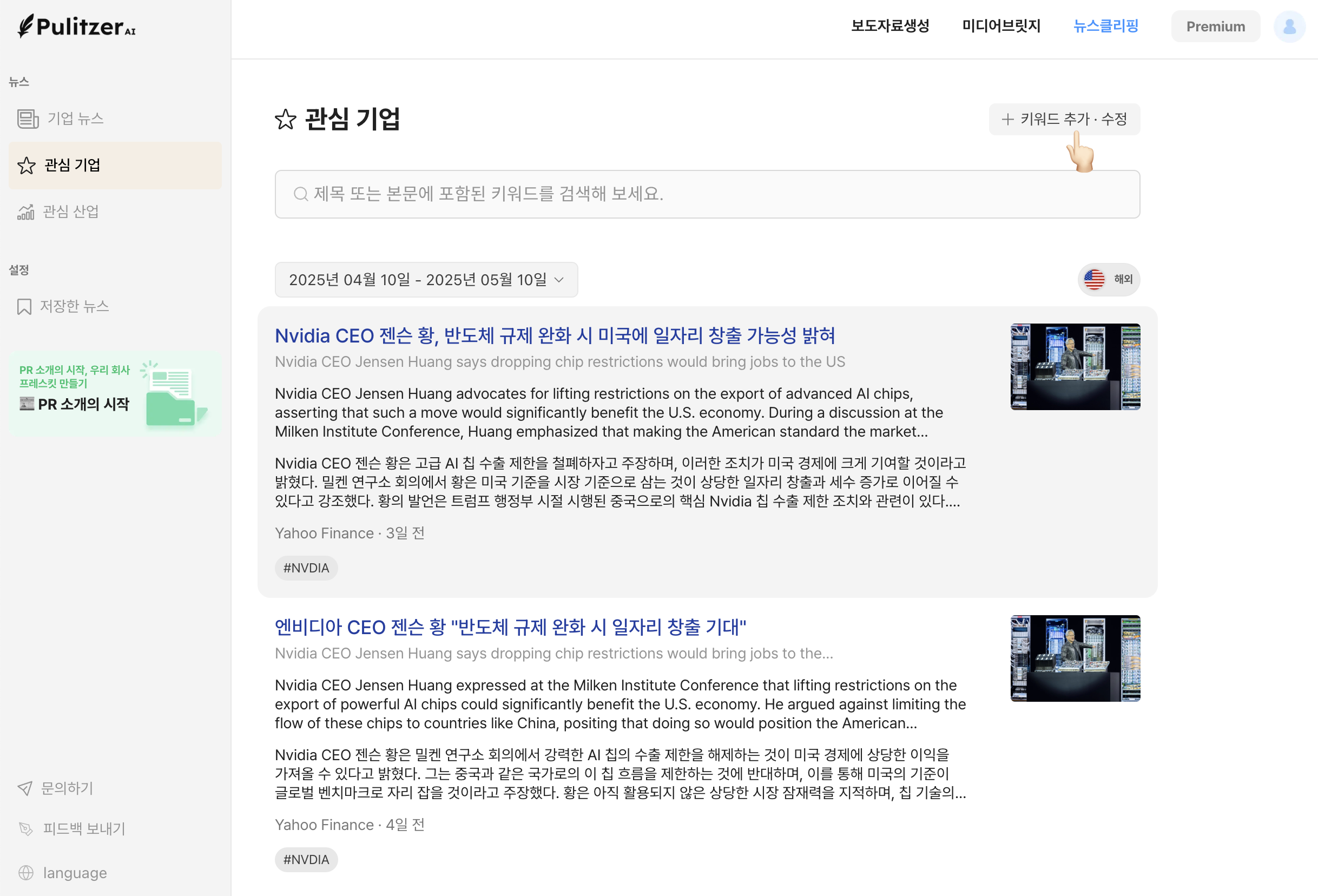The image size is (1318, 896).
Task: Go to 미디어브릿지 tab
Action: 1001,26
